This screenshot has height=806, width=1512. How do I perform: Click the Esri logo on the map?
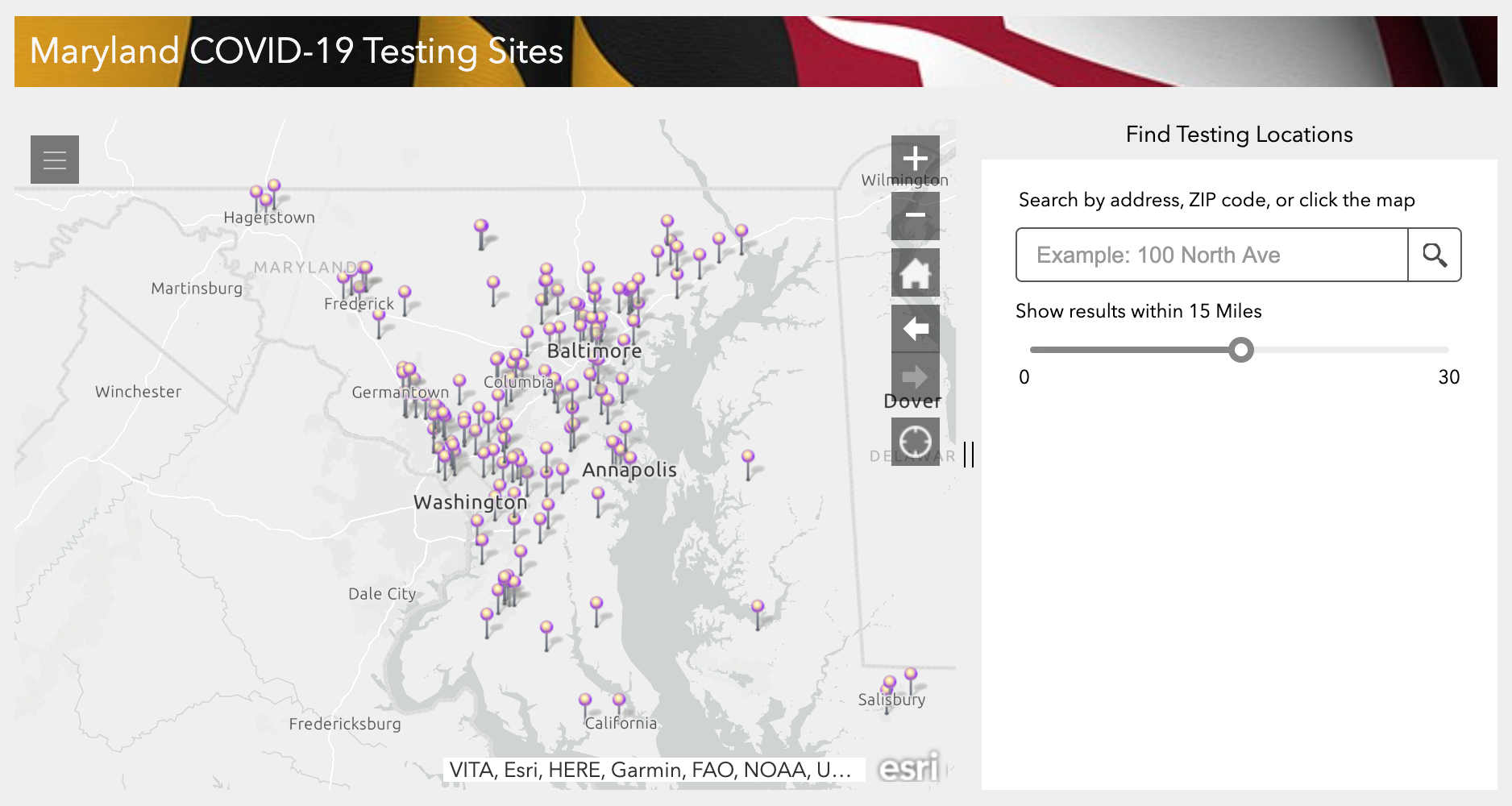(908, 768)
